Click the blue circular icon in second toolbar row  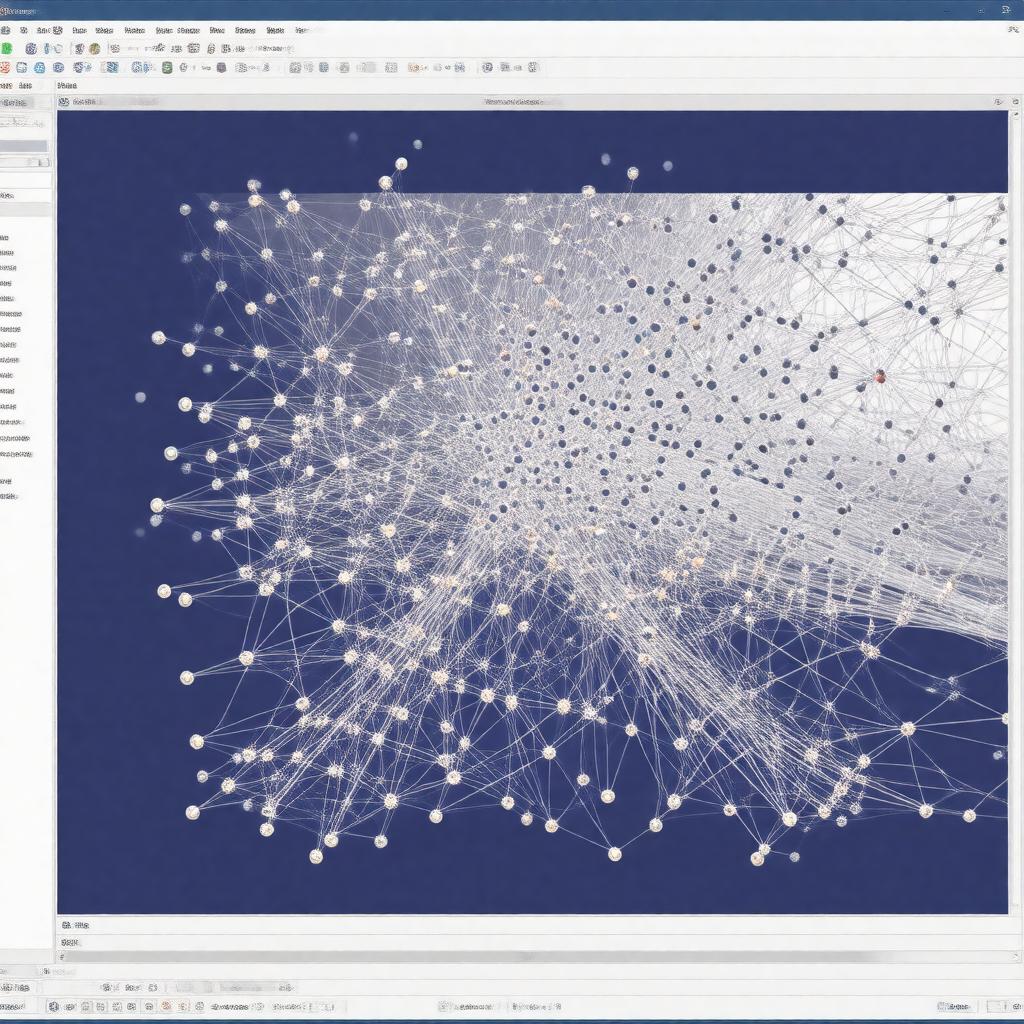(39, 68)
